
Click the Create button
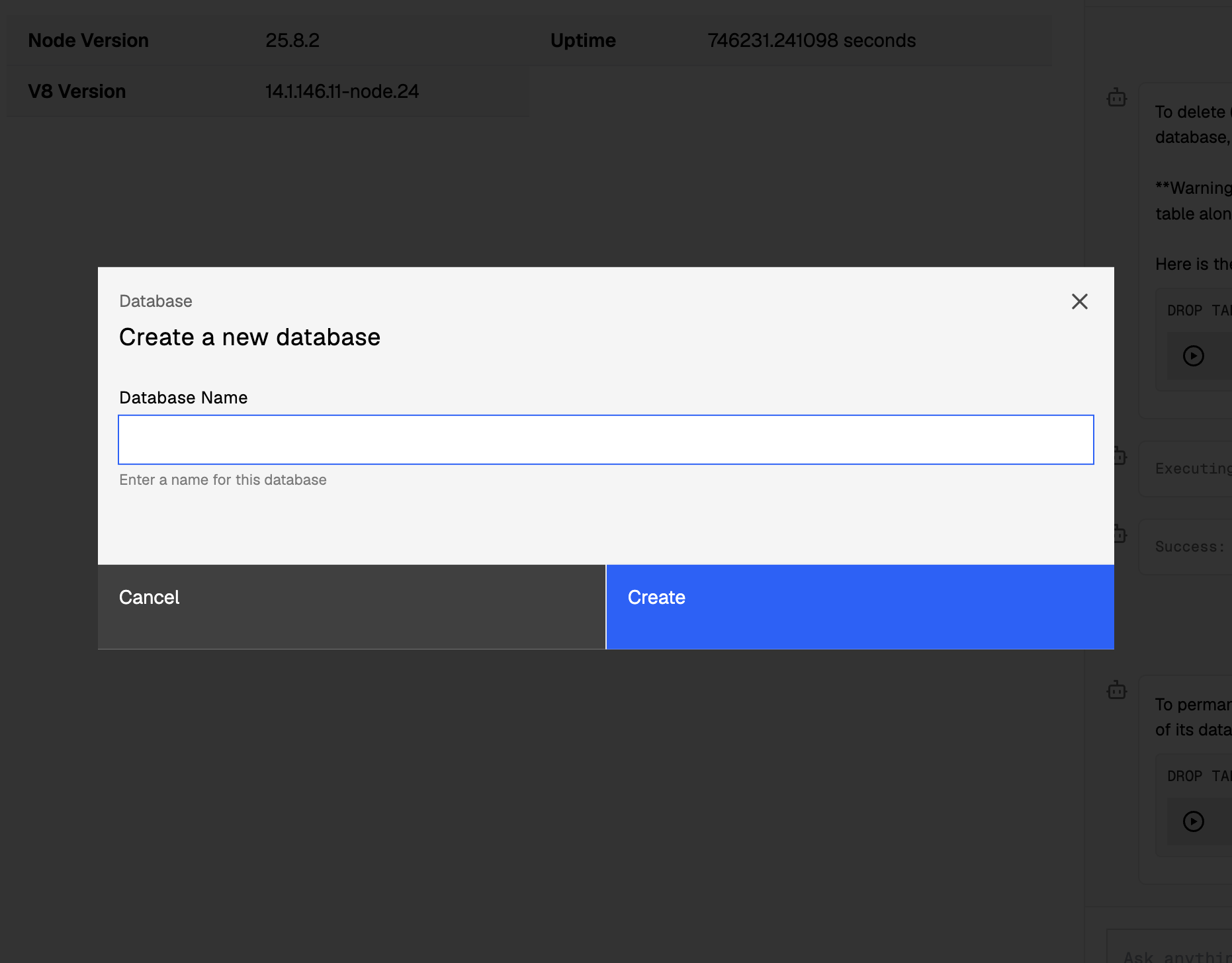[x=860, y=607]
